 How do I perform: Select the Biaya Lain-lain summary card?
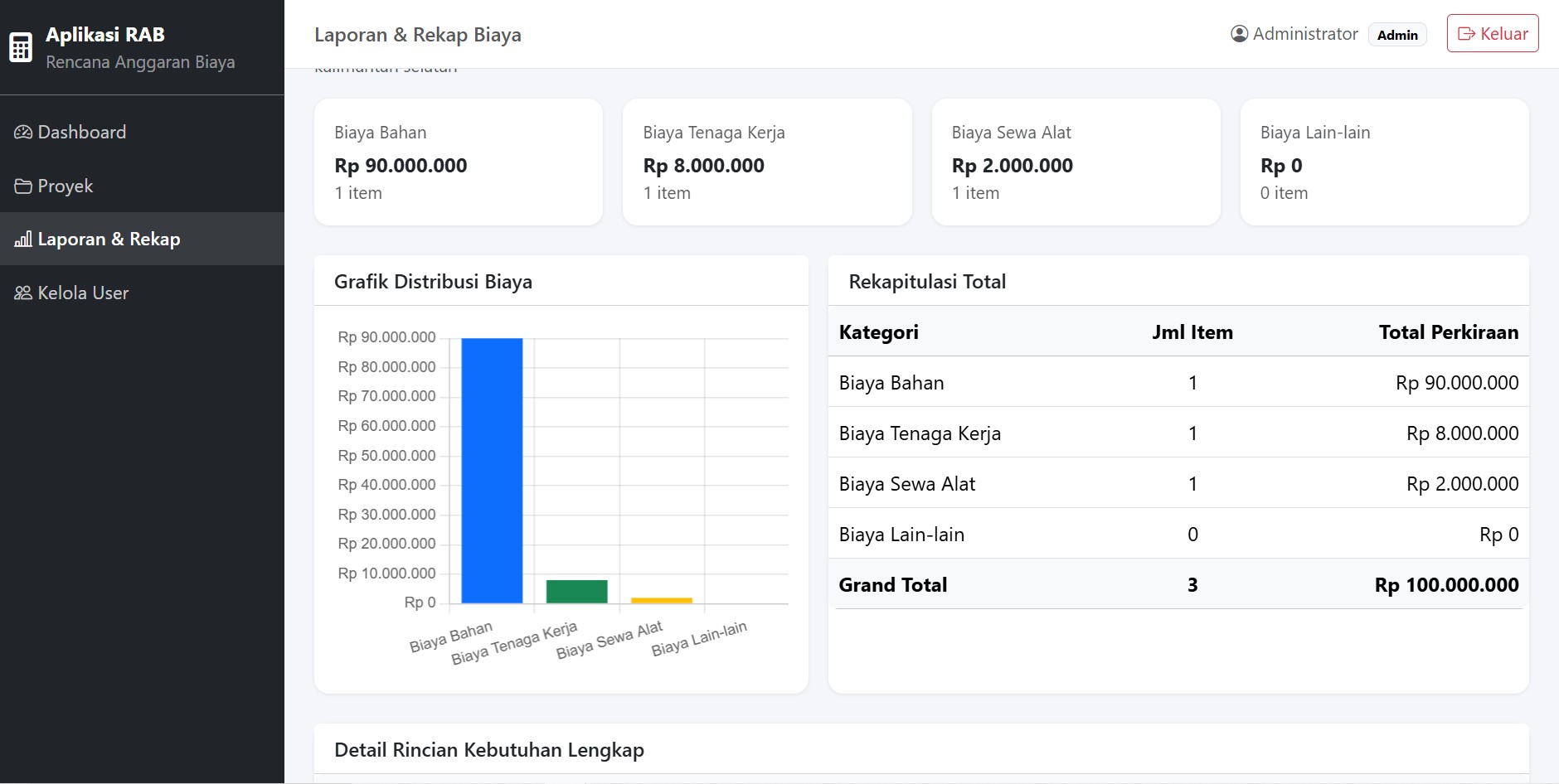pyautogui.click(x=1385, y=162)
